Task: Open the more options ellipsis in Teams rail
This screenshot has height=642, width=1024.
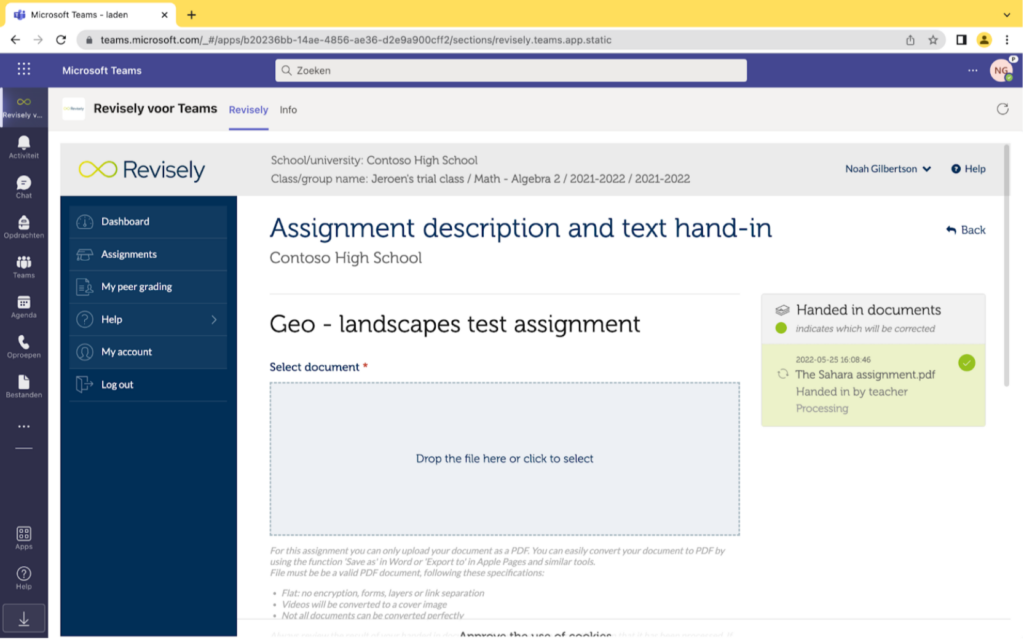Action: pos(23,428)
